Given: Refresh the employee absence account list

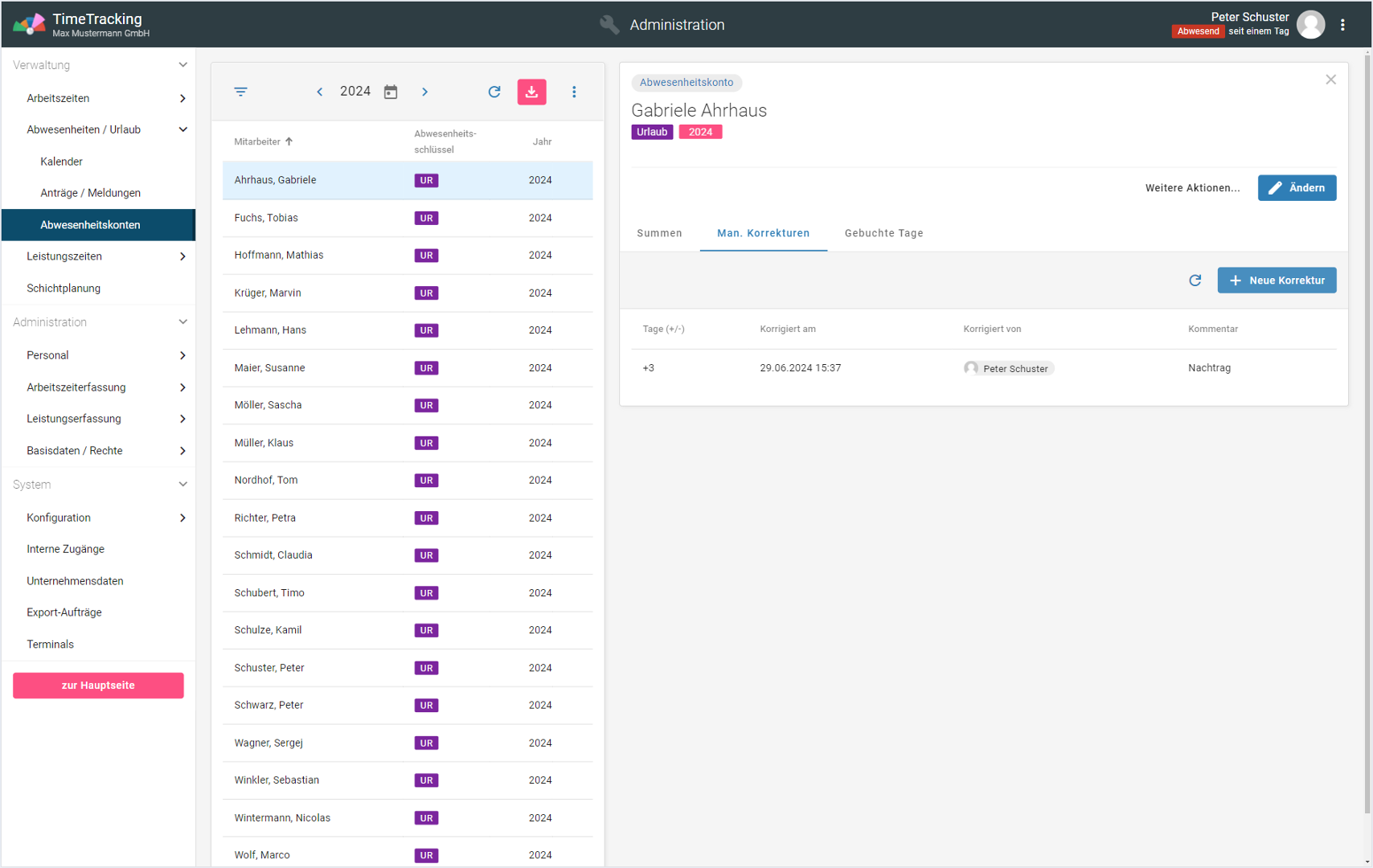Looking at the screenshot, I should [494, 92].
